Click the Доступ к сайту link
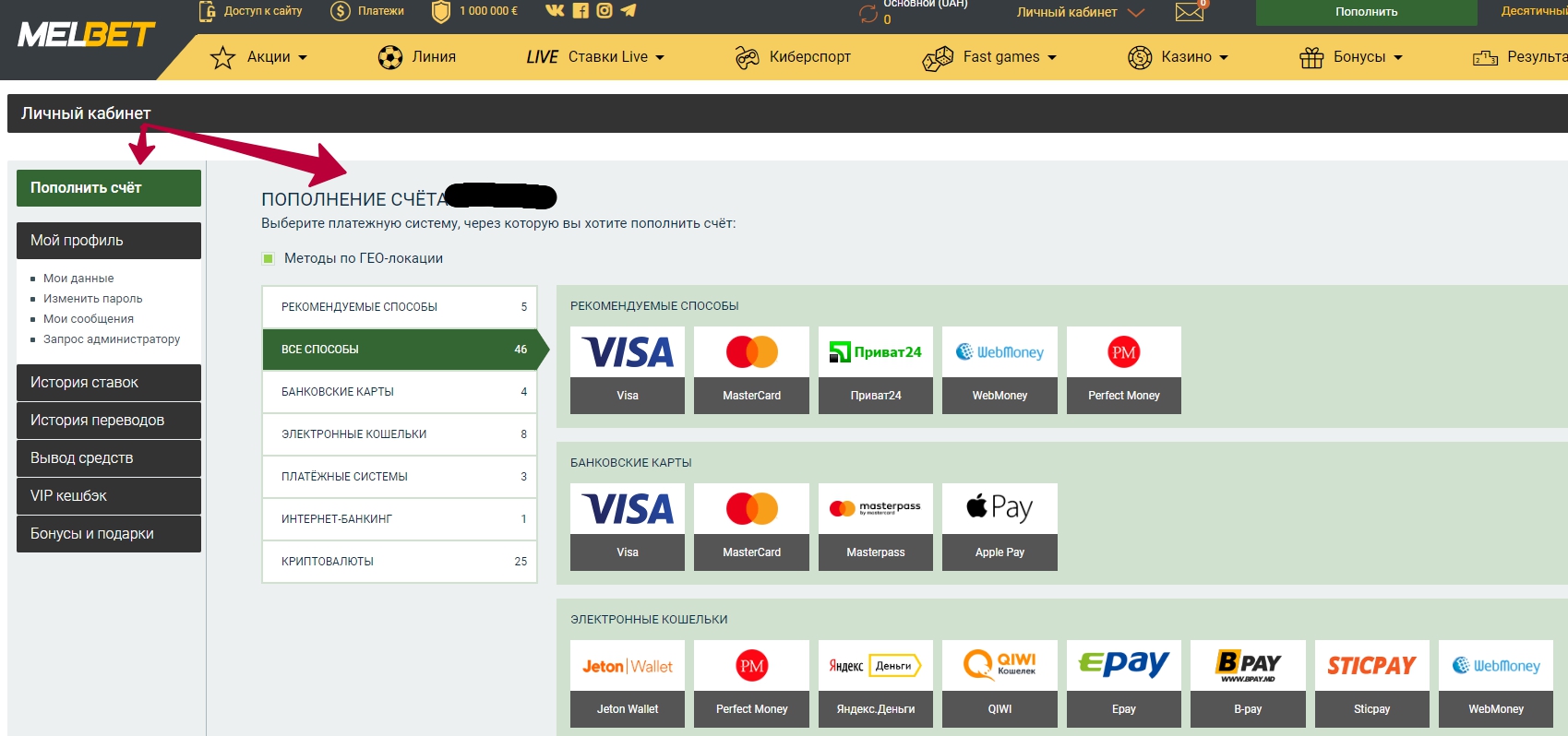The height and width of the screenshot is (736, 1568). (x=251, y=11)
